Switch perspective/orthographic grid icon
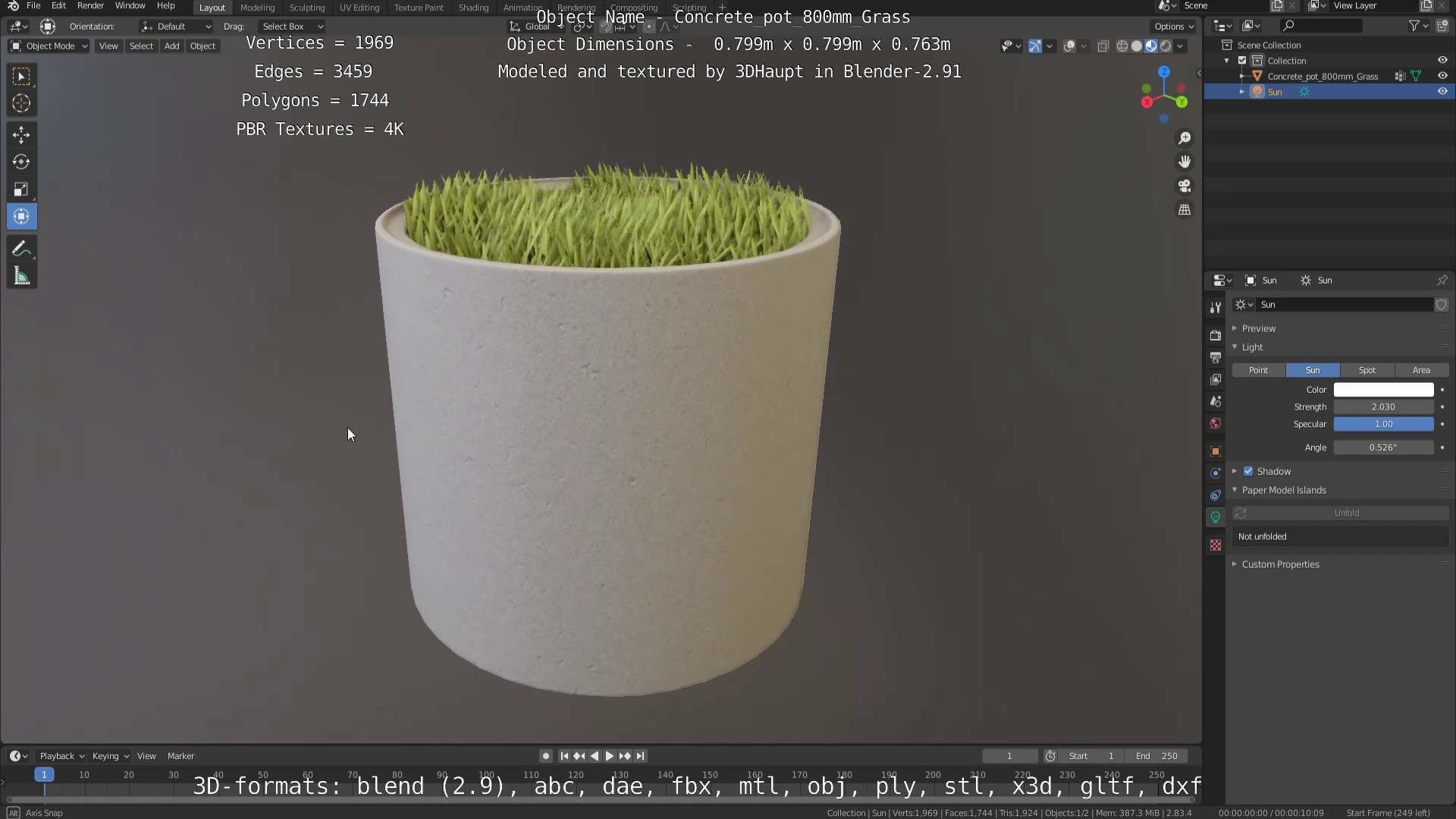This screenshot has width=1456, height=819. coord(1185,210)
